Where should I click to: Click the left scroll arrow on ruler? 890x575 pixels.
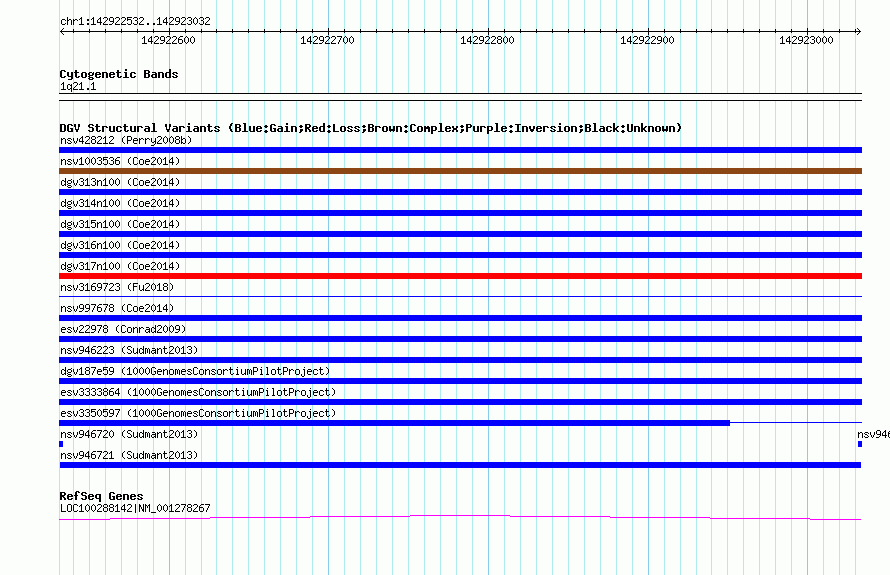(x=62, y=32)
